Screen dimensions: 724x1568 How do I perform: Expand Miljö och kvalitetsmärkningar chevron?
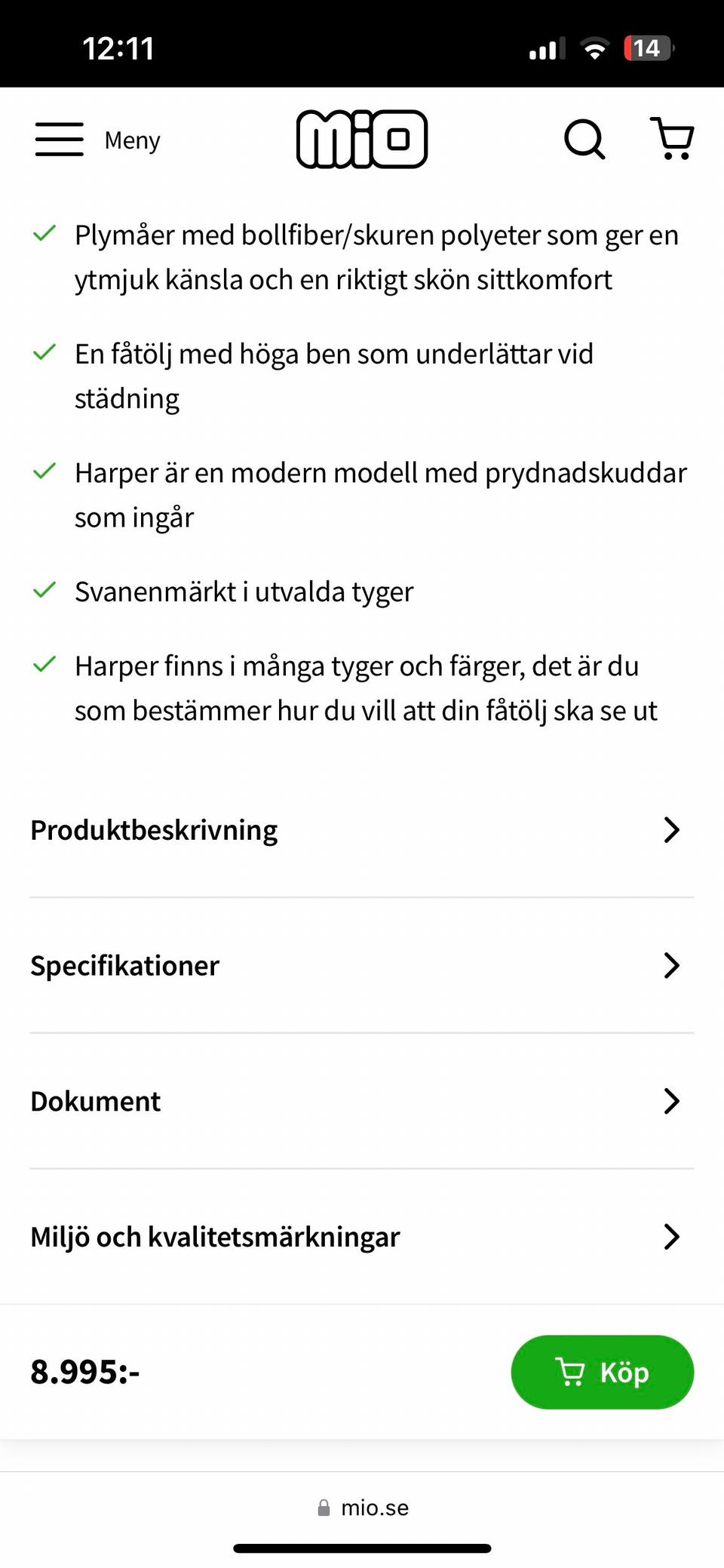pos(670,1237)
